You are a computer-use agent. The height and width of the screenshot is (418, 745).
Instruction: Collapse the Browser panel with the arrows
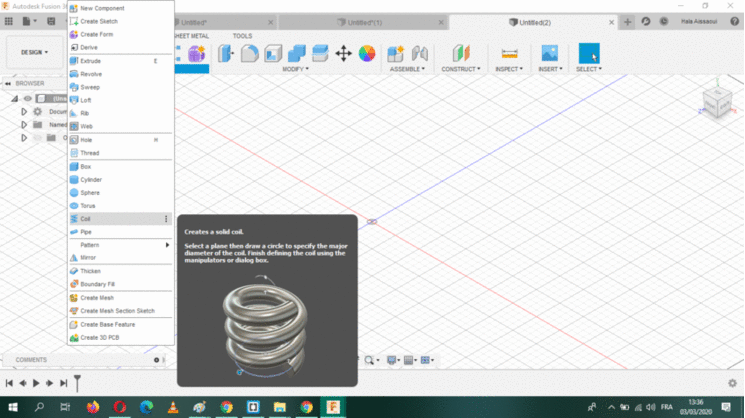pos(8,84)
